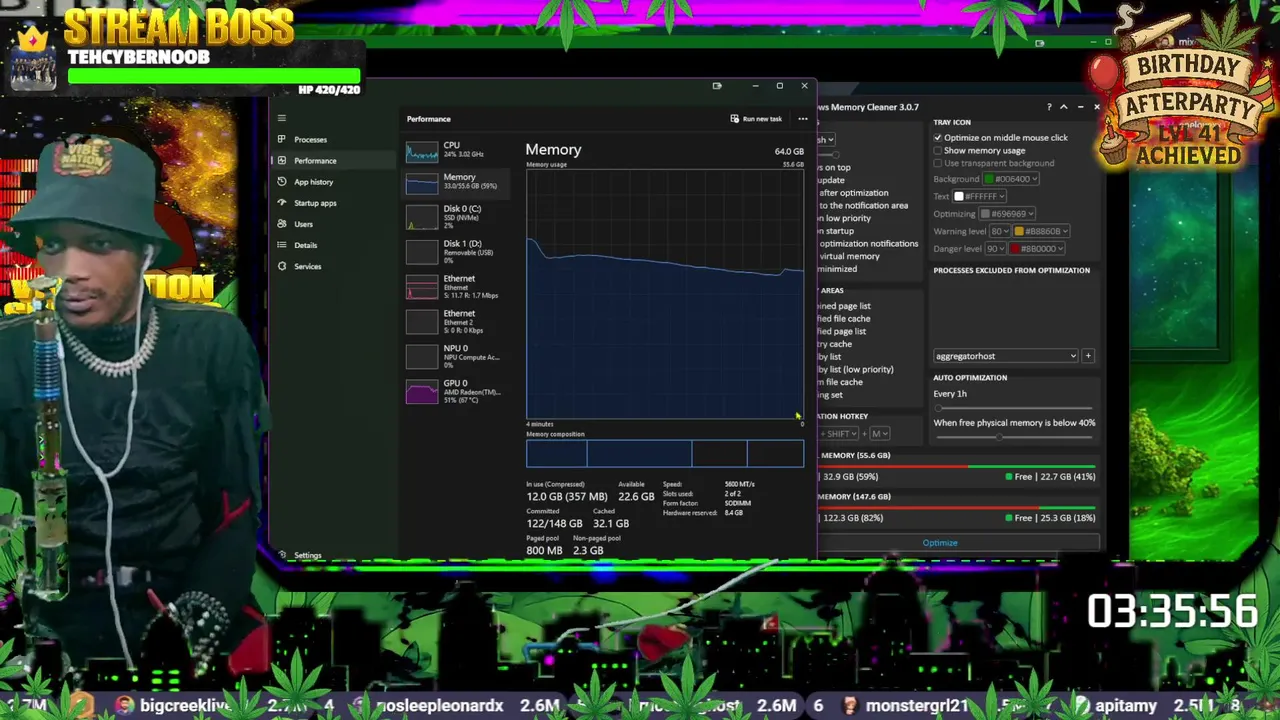Image resolution: width=1280 pixels, height=720 pixels.
Task: Open Startup apps page in Task Manager
Action: (x=333, y=203)
